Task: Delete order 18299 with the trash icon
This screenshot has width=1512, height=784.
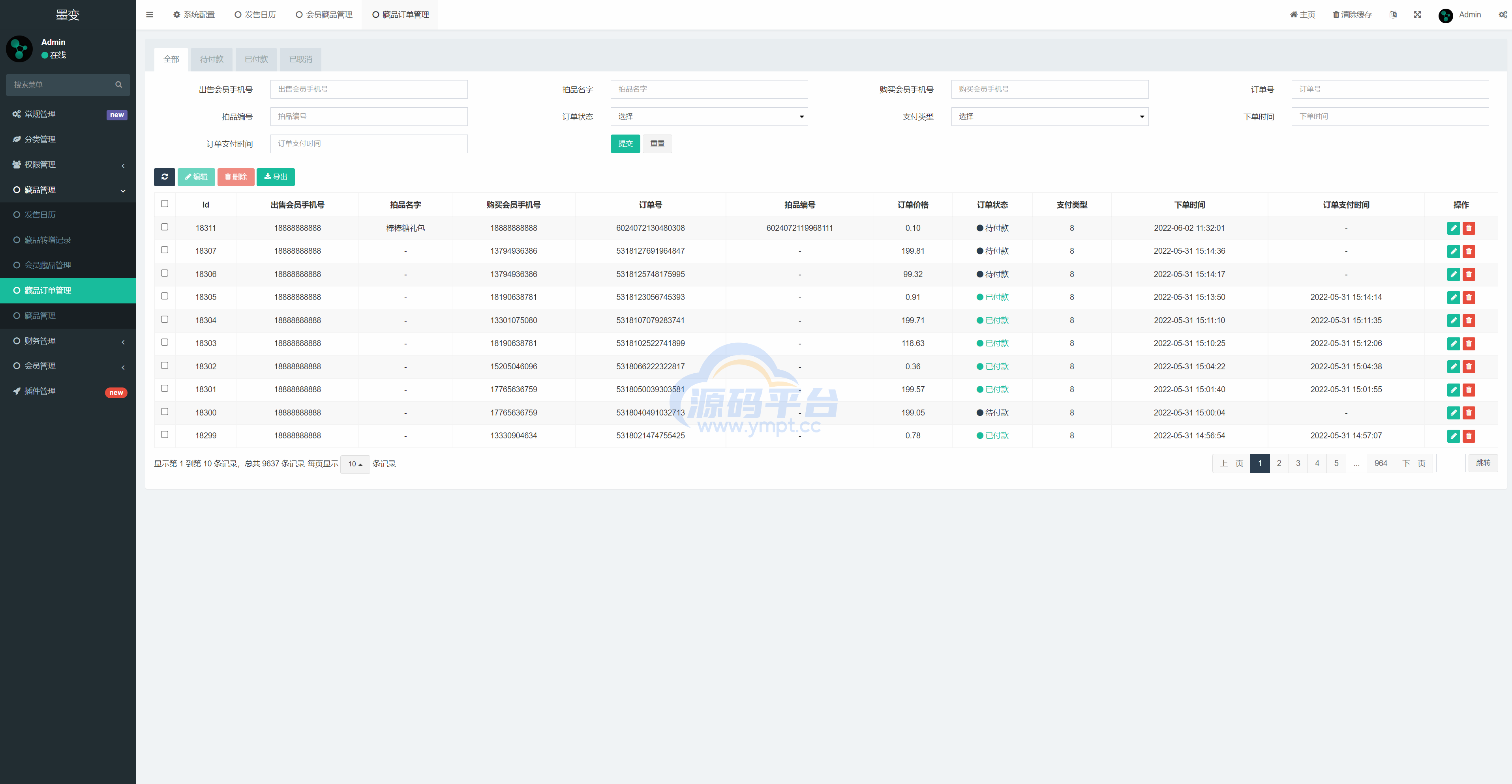Action: [1469, 436]
